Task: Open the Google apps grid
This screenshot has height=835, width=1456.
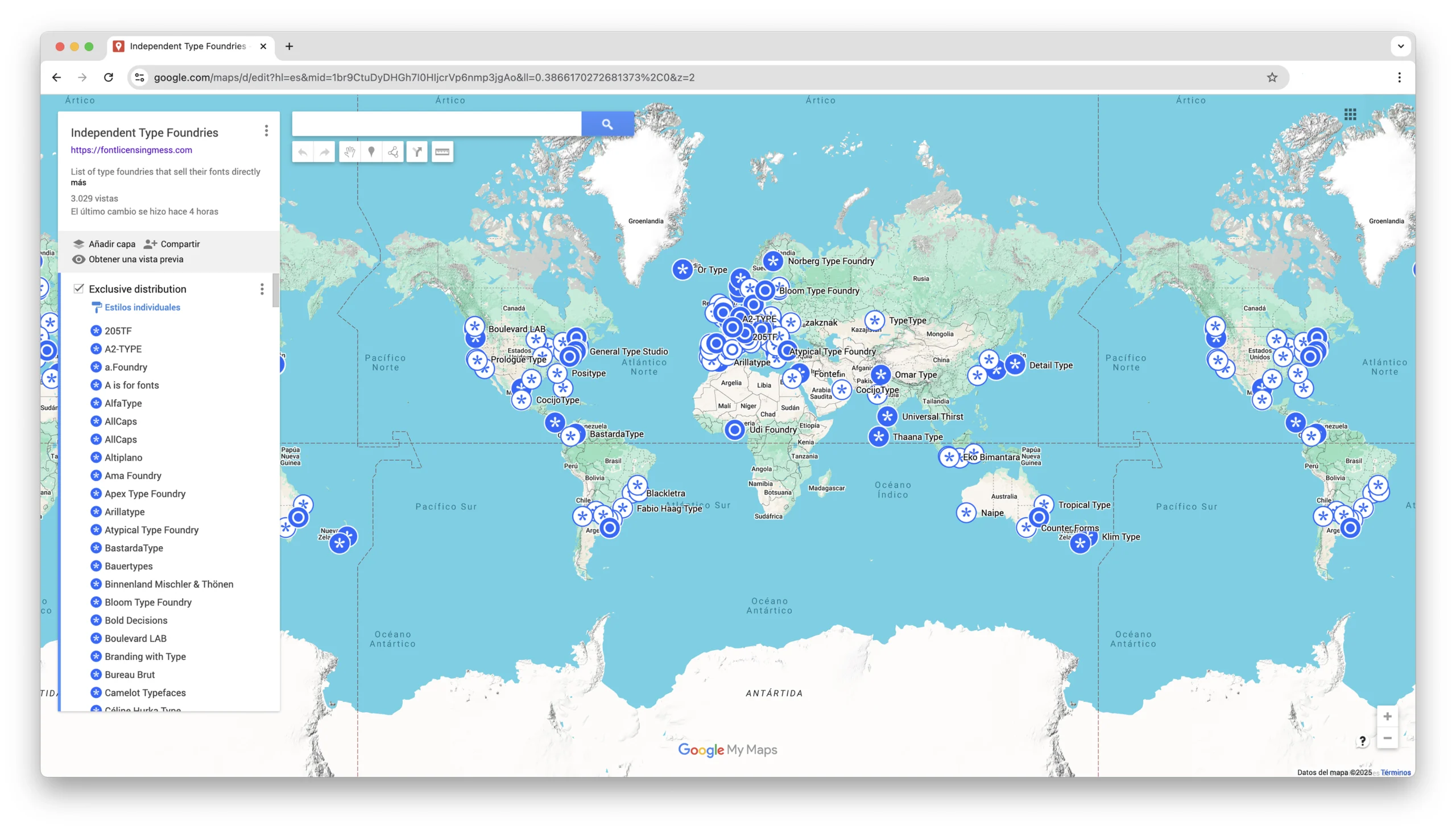Action: (1350, 115)
